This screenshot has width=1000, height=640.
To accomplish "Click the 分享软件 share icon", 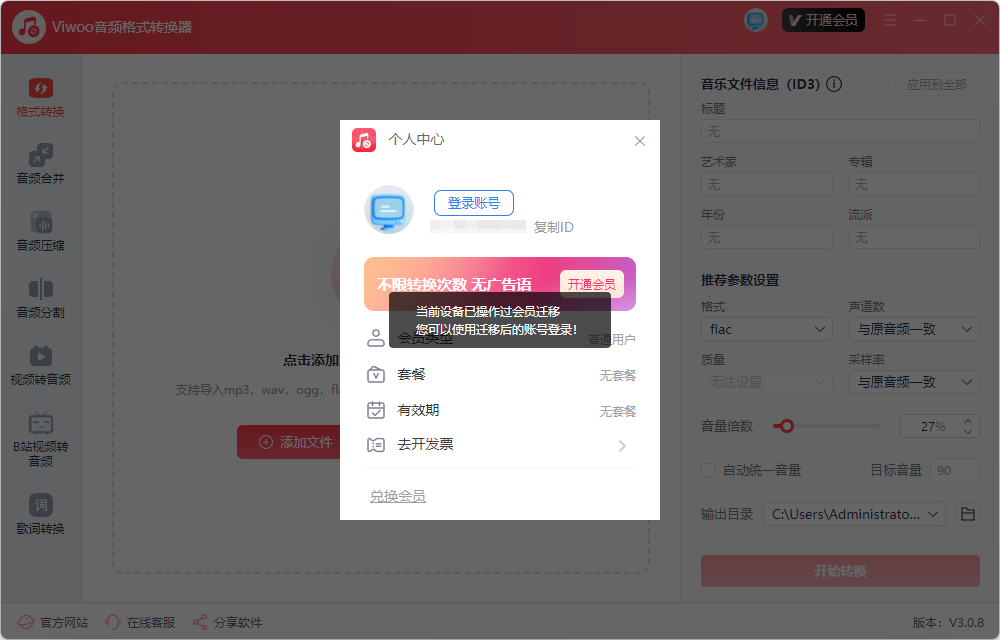I will 199,622.
